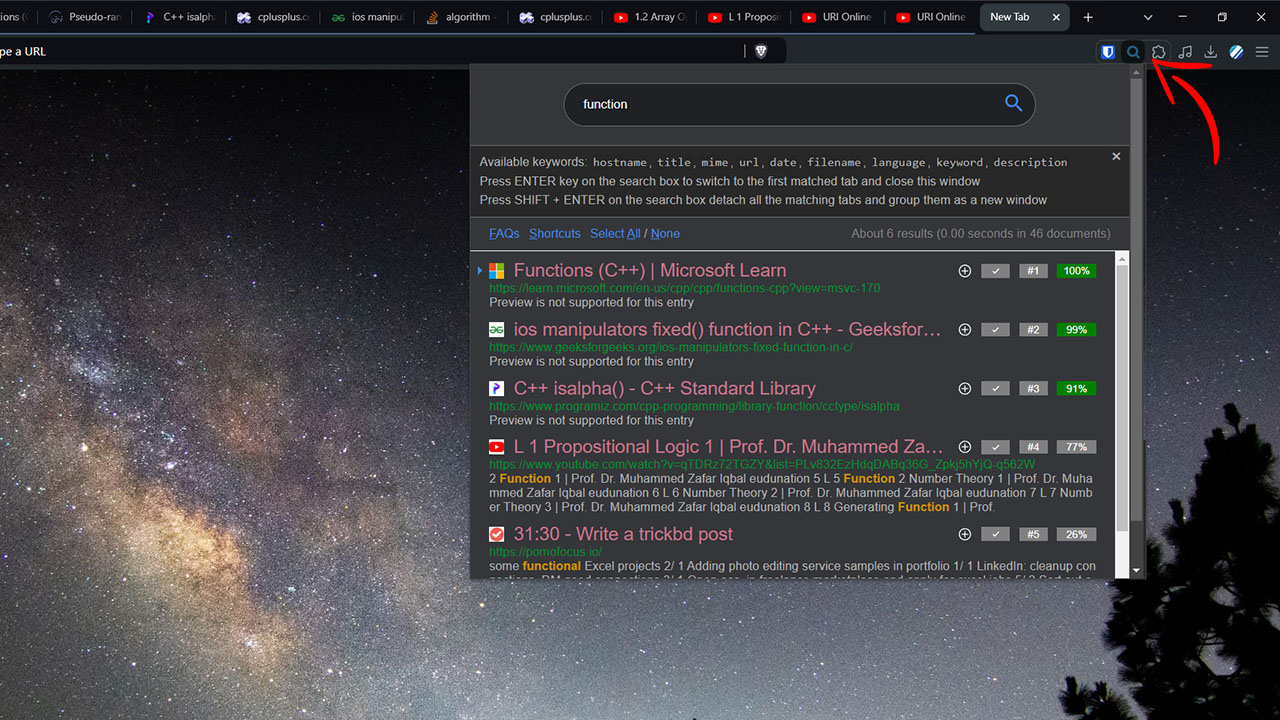Open the 'Shortcuts' link
This screenshot has height=720, width=1280.
[x=554, y=233]
